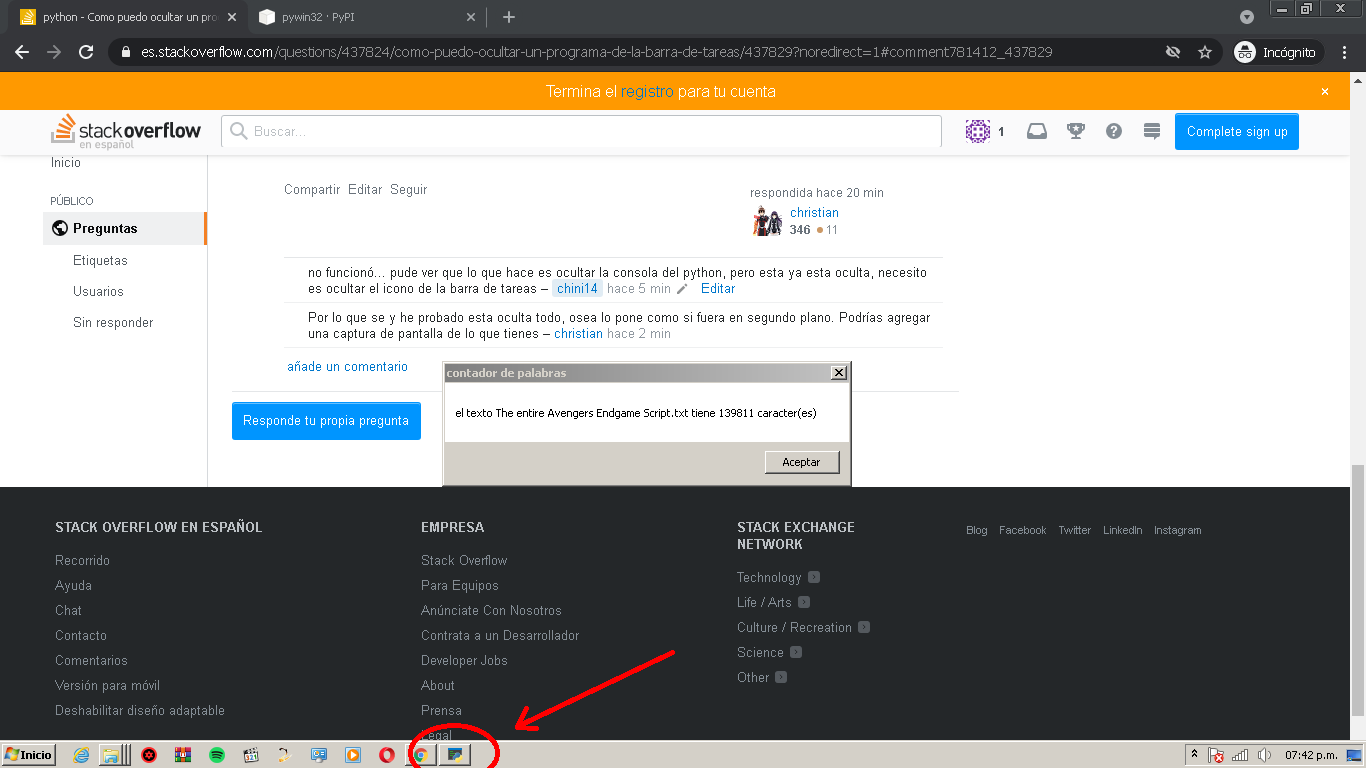Launch Spotify from the taskbar
1366x768 pixels.
click(217, 755)
